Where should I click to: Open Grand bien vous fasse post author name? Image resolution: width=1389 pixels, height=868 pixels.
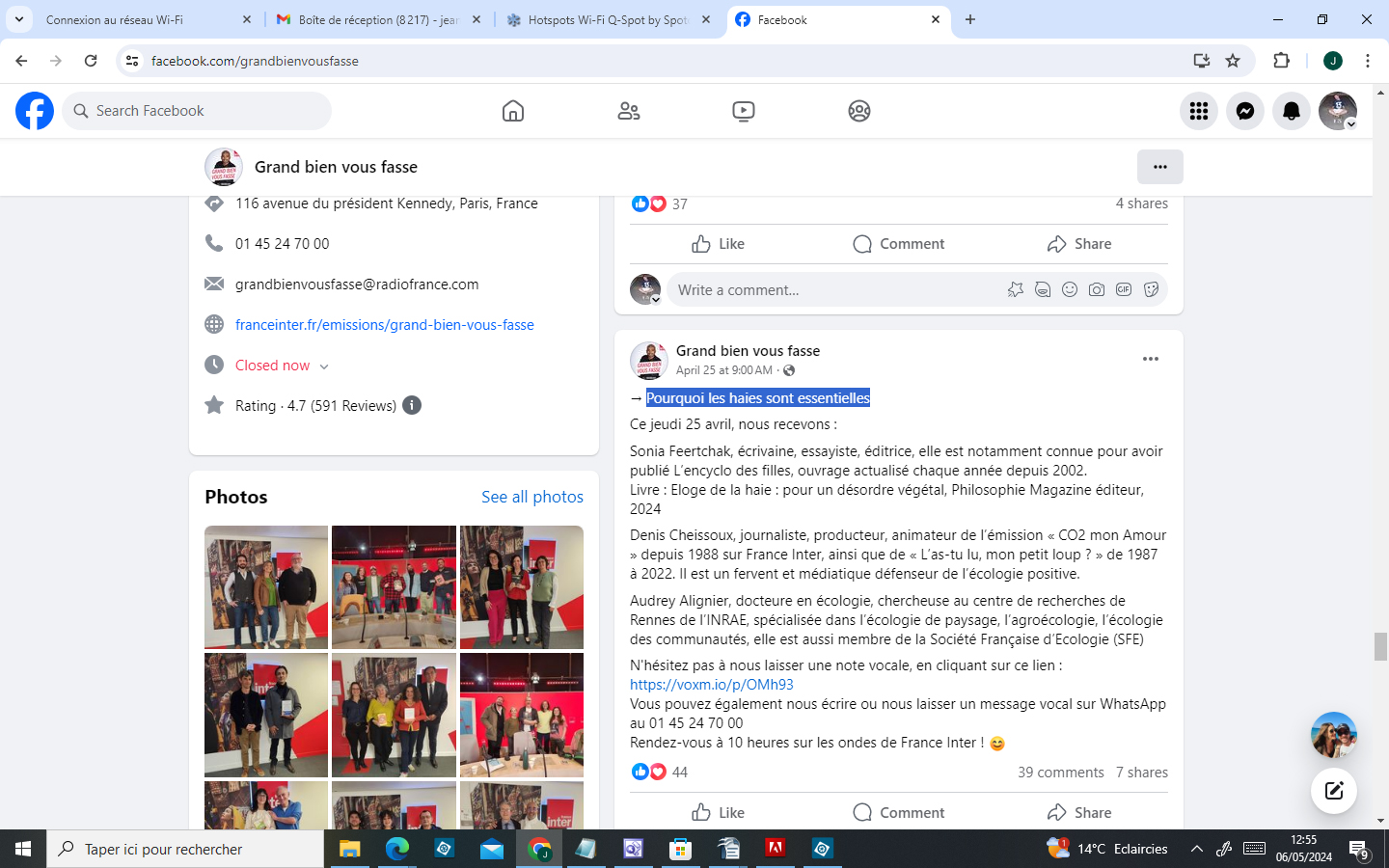(748, 351)
